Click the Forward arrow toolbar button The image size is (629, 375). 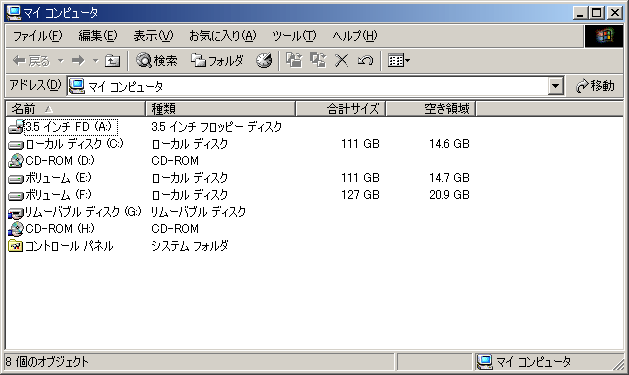pos(78,61)
